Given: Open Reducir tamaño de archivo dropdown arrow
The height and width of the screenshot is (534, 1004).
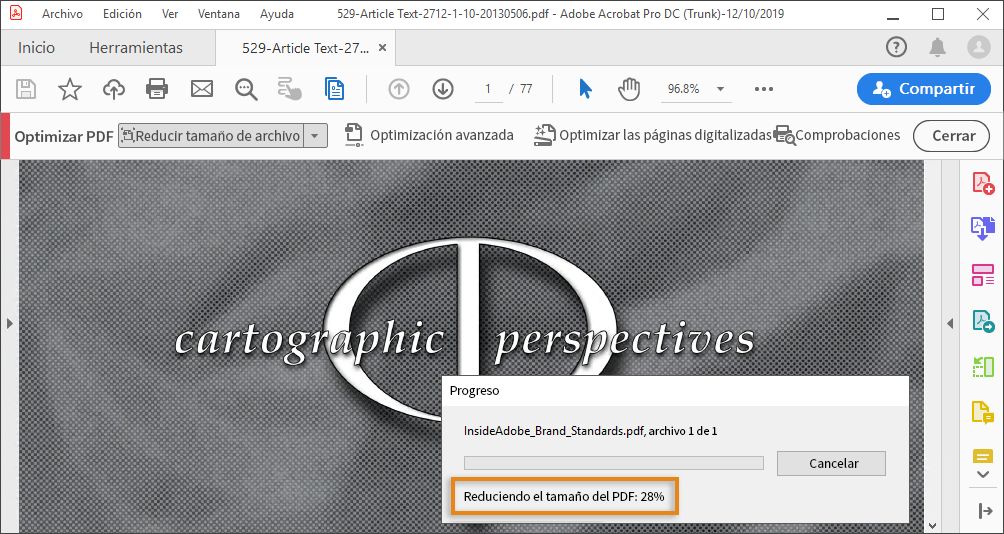Looking at the screenshot, I should pos(314,136).
